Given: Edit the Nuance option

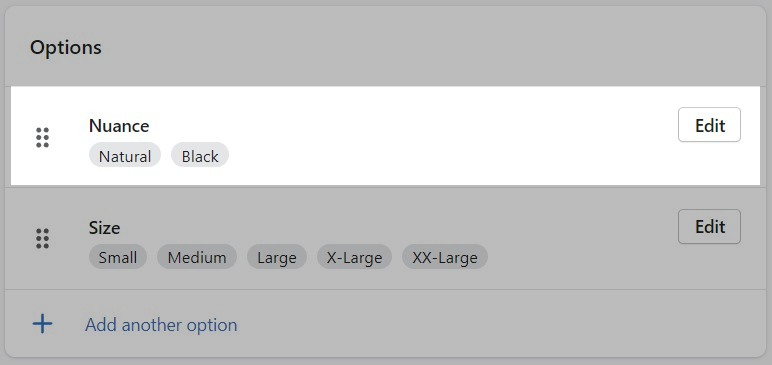Looking at the screenshot, I should pyautogui.click(x=709, y=125).
